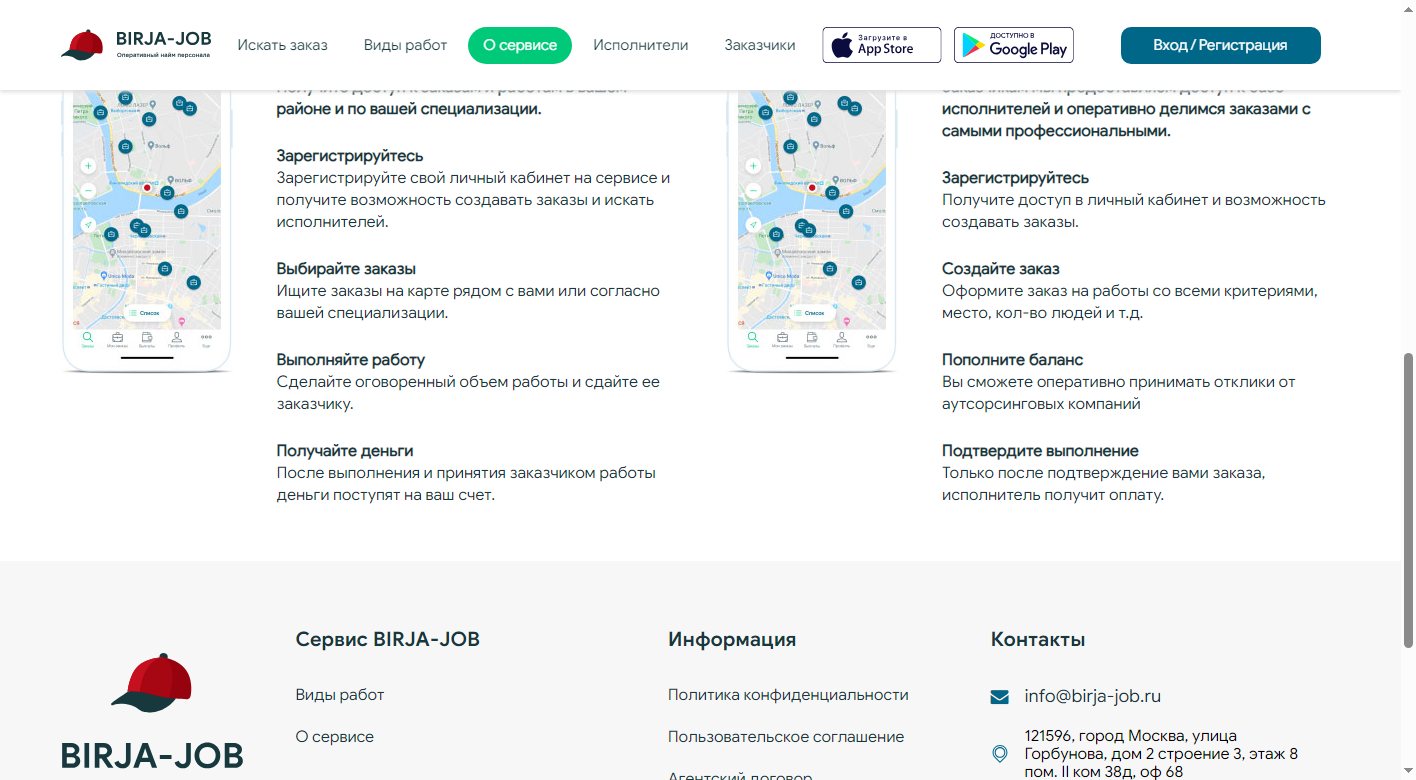Click the phone map mockup beside Выбирайте заказы

point(147,232)
